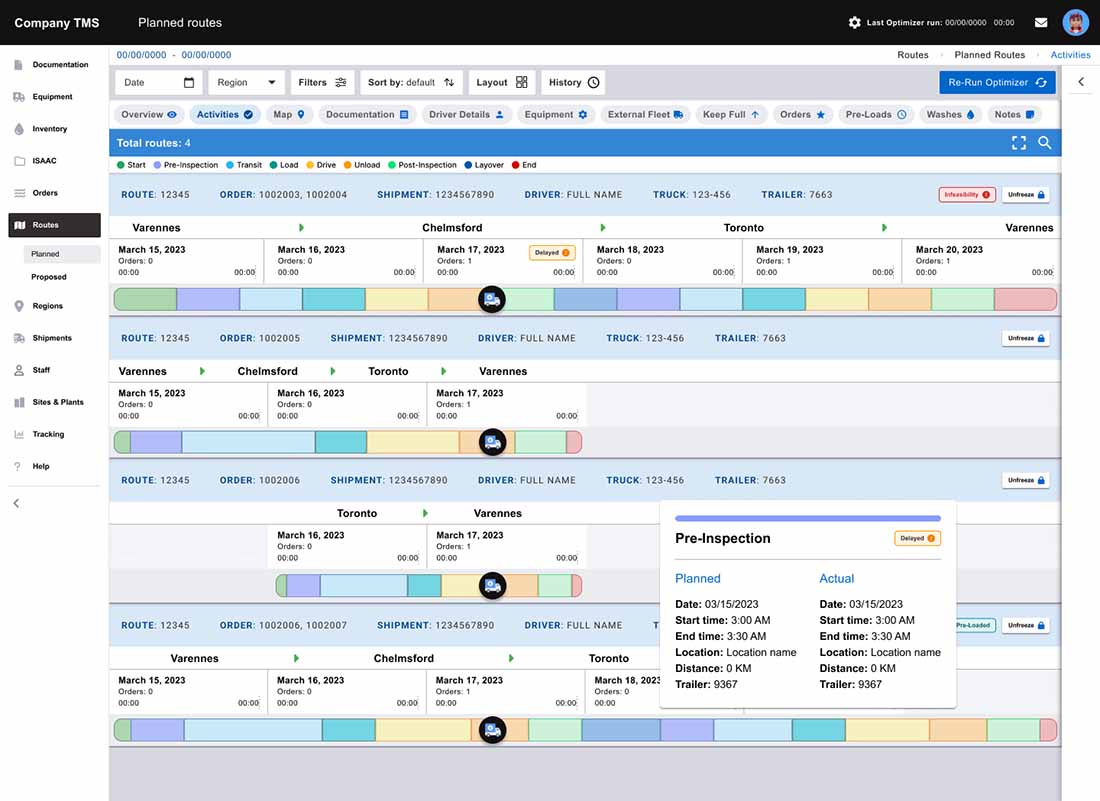Click Unfreeze on first route

(1026, 195)
